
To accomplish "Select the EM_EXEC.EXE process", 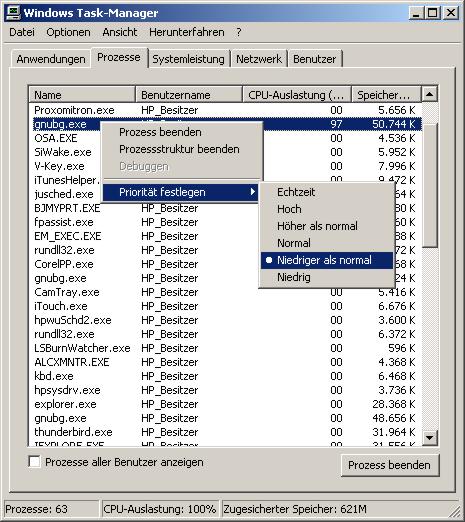I will 68,236.
